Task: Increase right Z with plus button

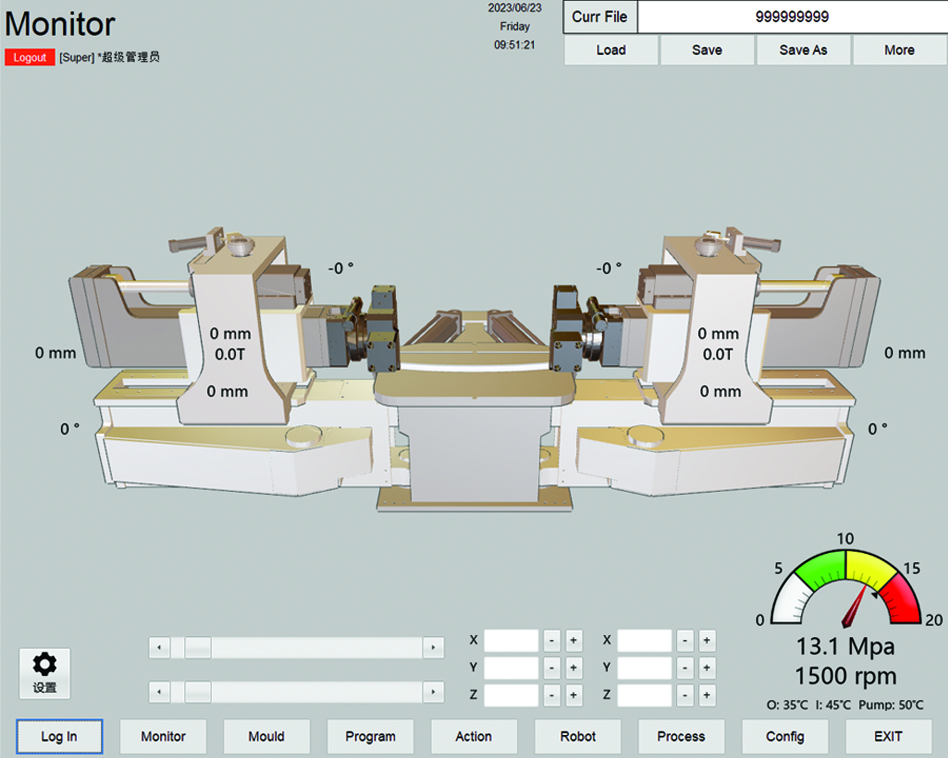Action: pyautogui.click(x=707, y=695)
